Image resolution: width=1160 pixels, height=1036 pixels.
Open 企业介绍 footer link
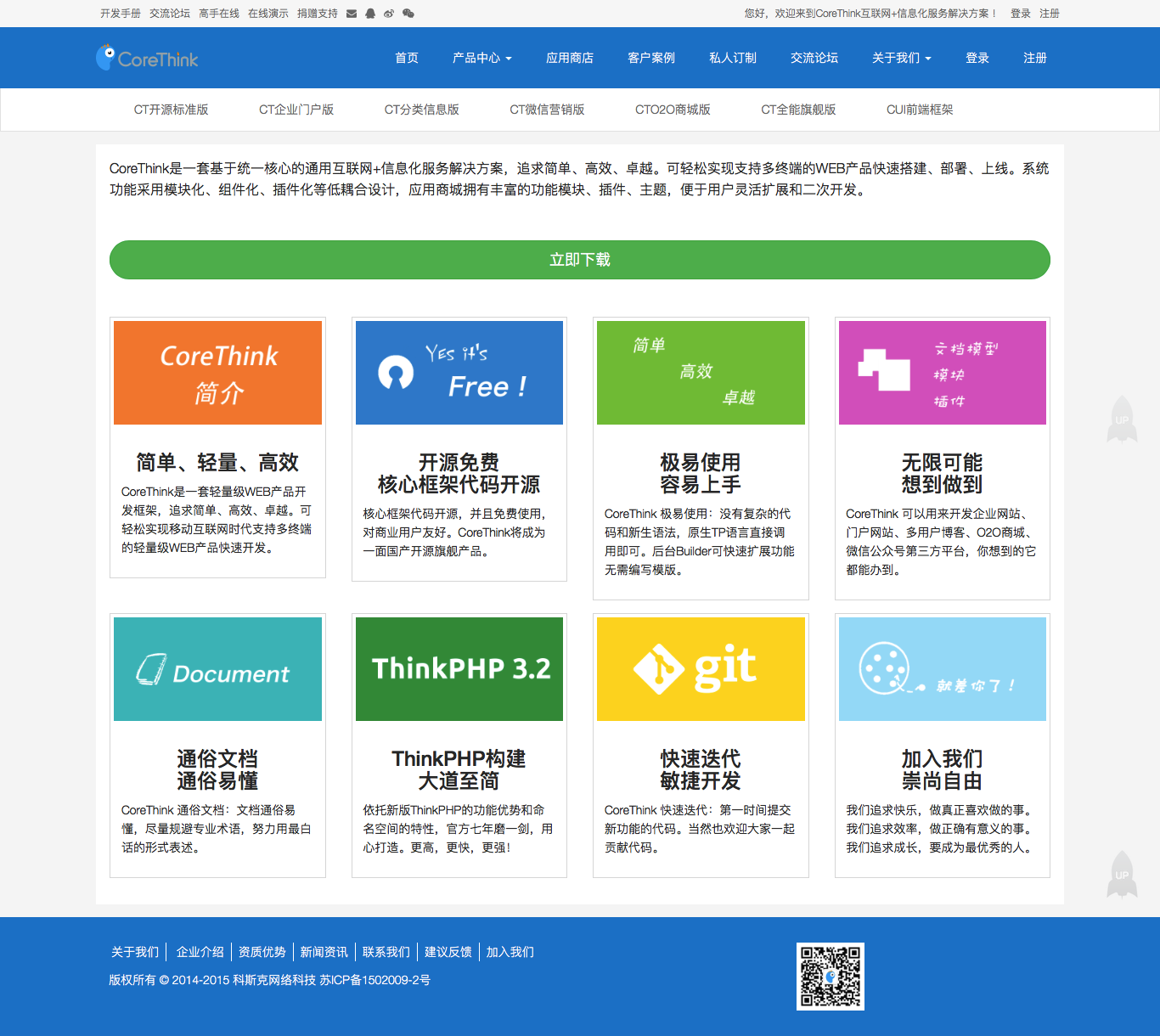pos(200,952)
